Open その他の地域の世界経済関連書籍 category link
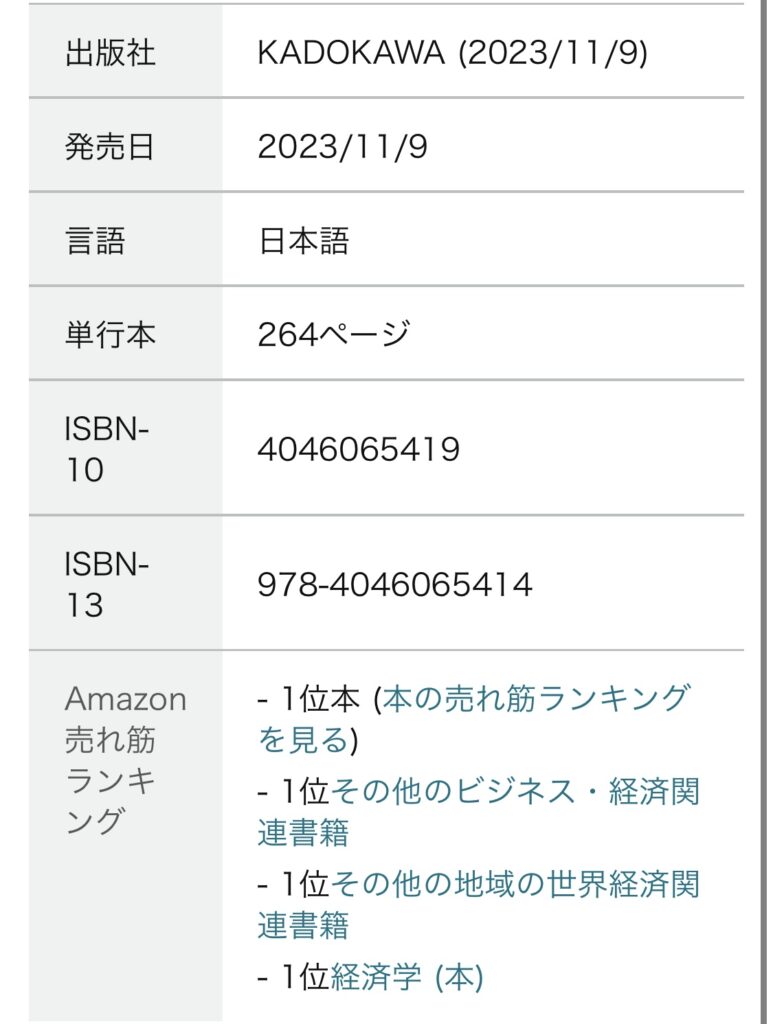Viewport: 773px width, 1024px height. point(514,884)
